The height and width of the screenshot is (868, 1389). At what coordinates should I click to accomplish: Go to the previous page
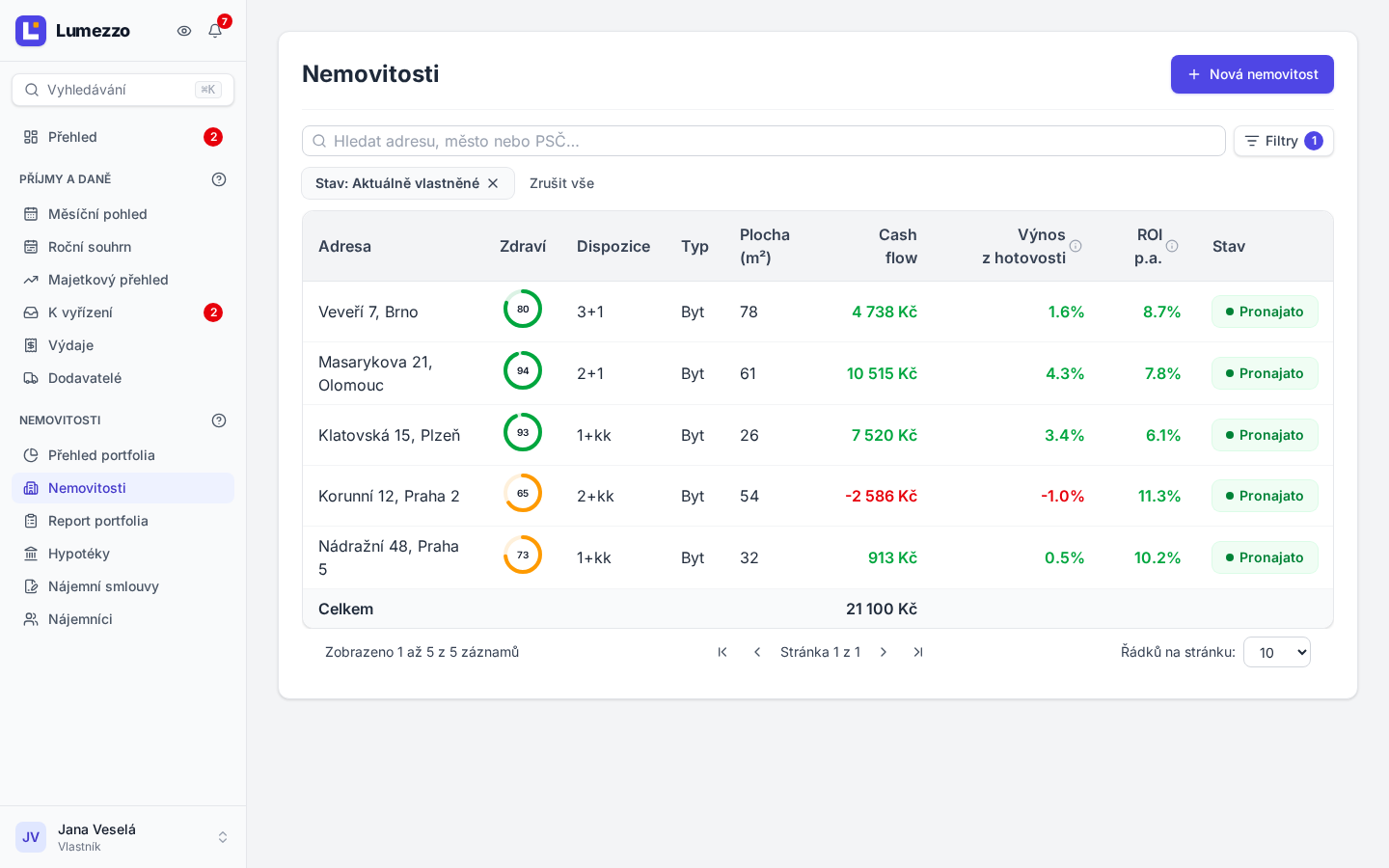(x=757, y=652)
